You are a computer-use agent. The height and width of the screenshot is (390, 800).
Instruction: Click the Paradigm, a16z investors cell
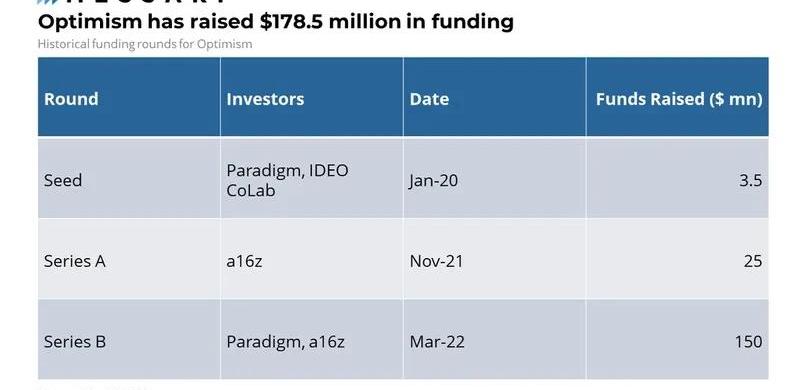point(312,339)
